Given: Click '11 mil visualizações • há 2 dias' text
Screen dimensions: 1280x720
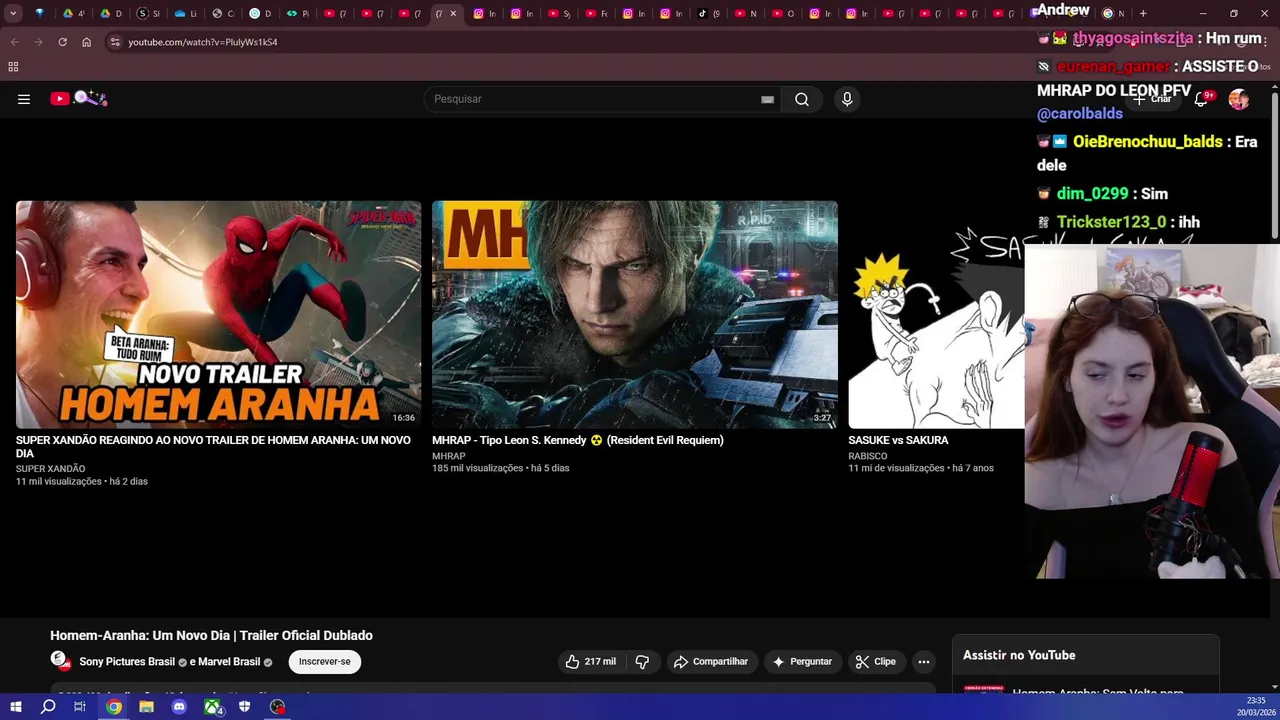Looking at the screenshot, I should point(82,482).
